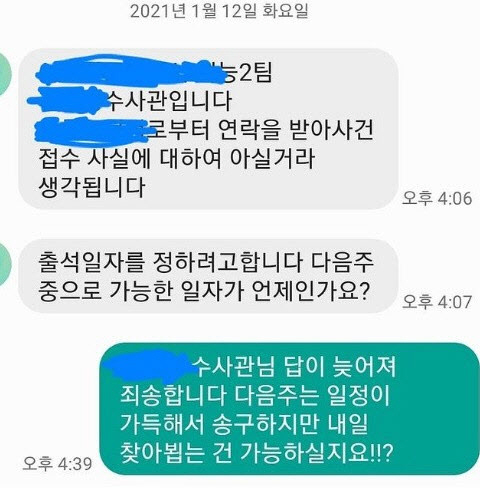
Task: Tap the 오후 4:07 timestamp
Action: pos(437,302)
